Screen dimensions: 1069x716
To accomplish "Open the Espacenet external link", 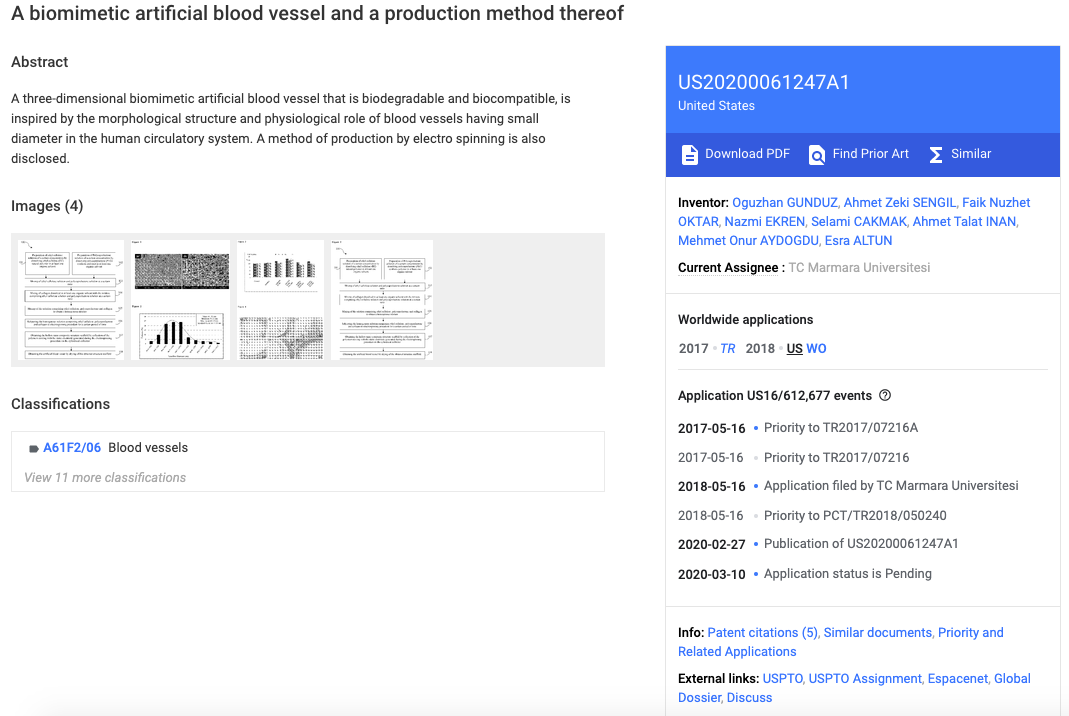I will point(957,678).
